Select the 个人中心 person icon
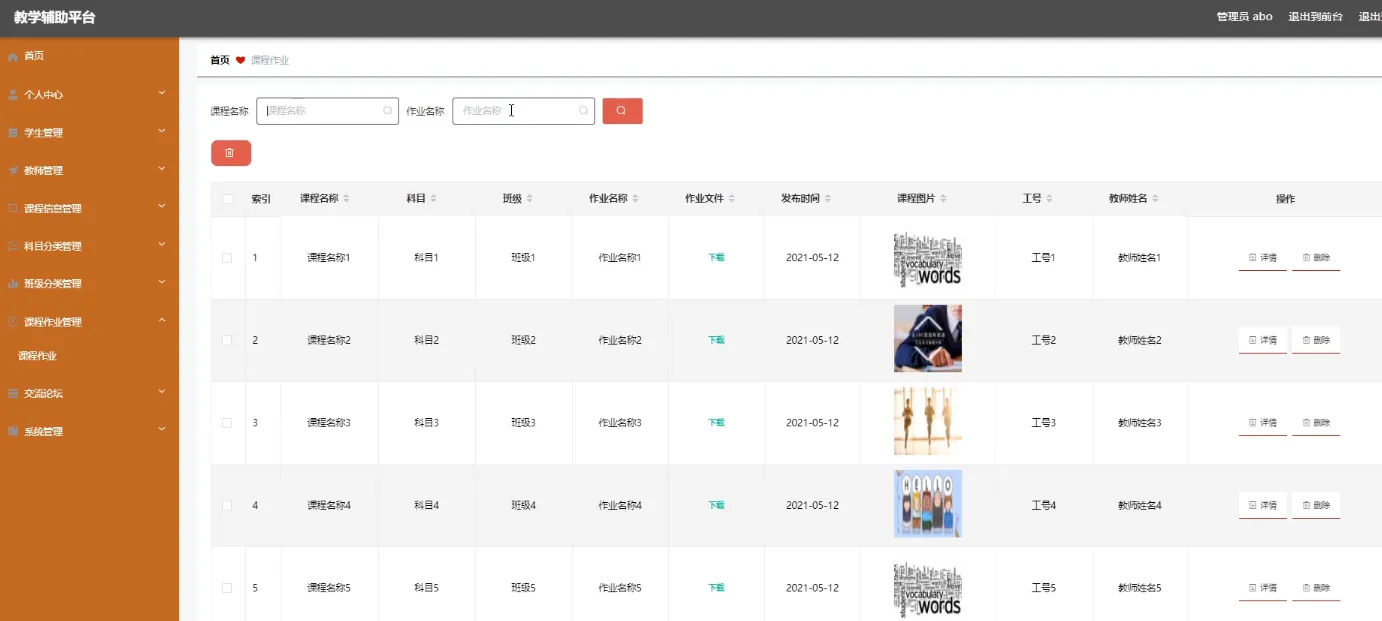Screen dimensions: 1382x621 (x=13, y=94)
